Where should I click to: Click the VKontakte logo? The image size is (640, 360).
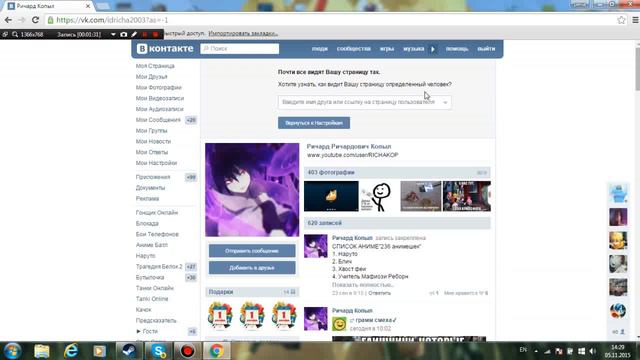click(x=165, y=49)
